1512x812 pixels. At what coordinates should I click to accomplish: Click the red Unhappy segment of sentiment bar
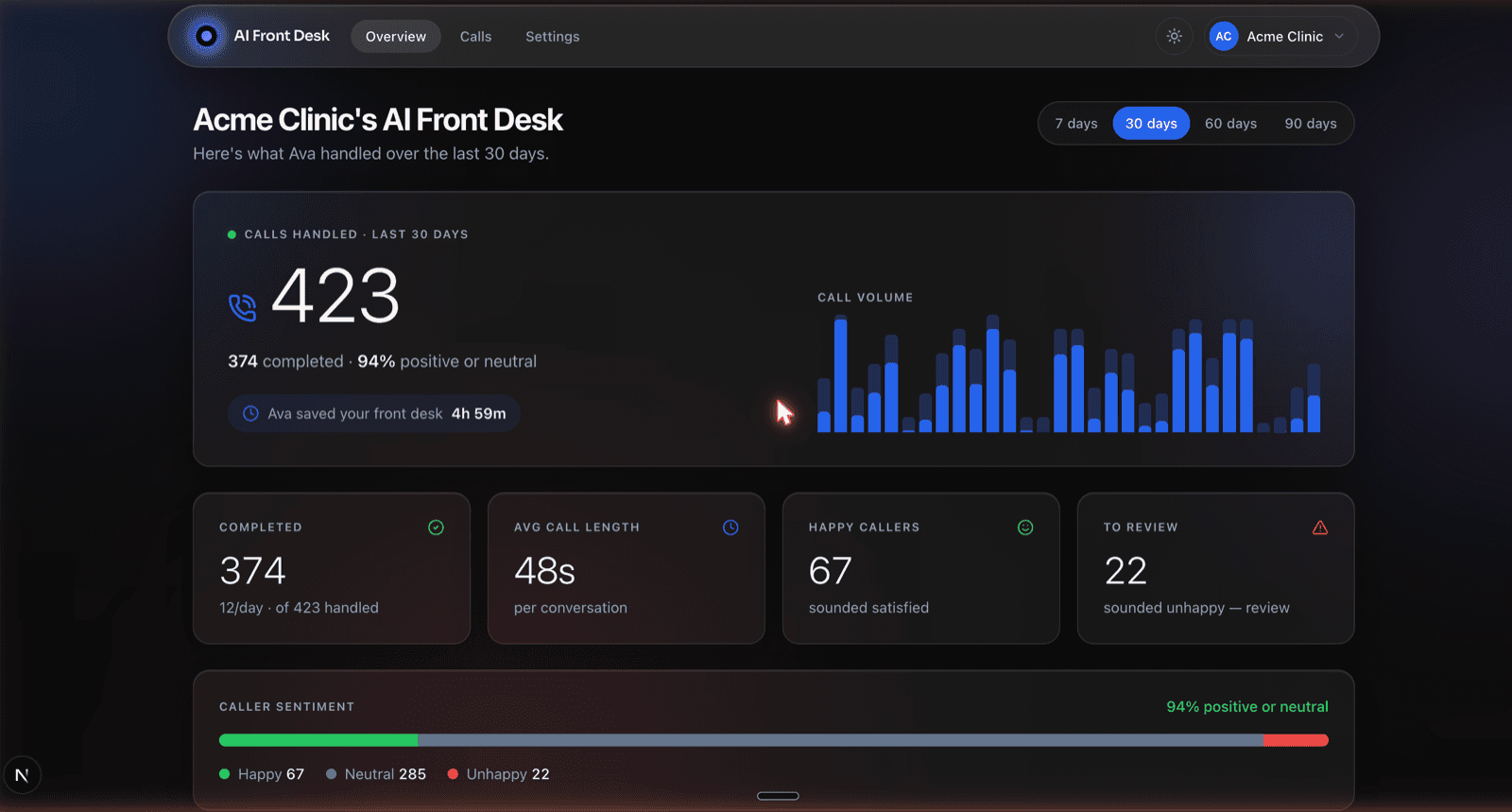pyautogui.click(x=1297, y=740)
